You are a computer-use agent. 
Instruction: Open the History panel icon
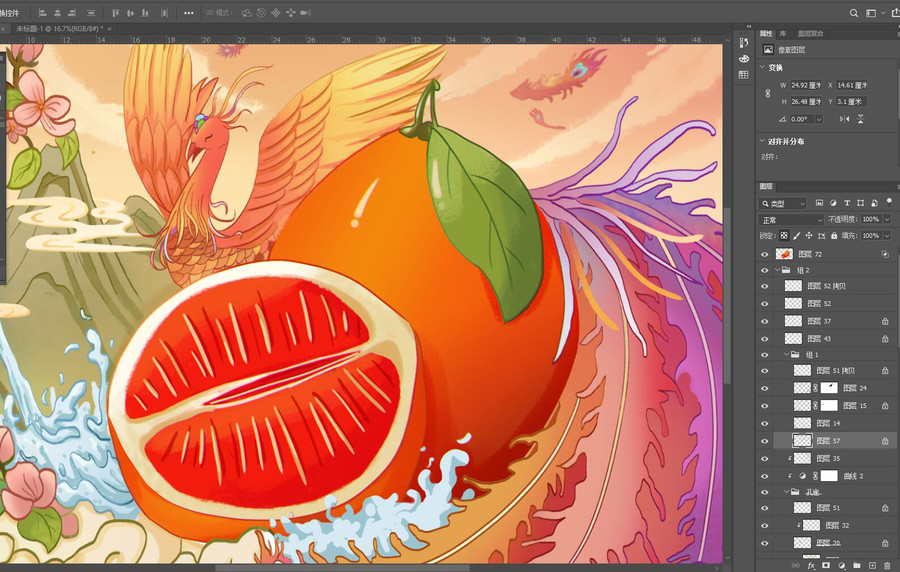(x=744, y=42)
